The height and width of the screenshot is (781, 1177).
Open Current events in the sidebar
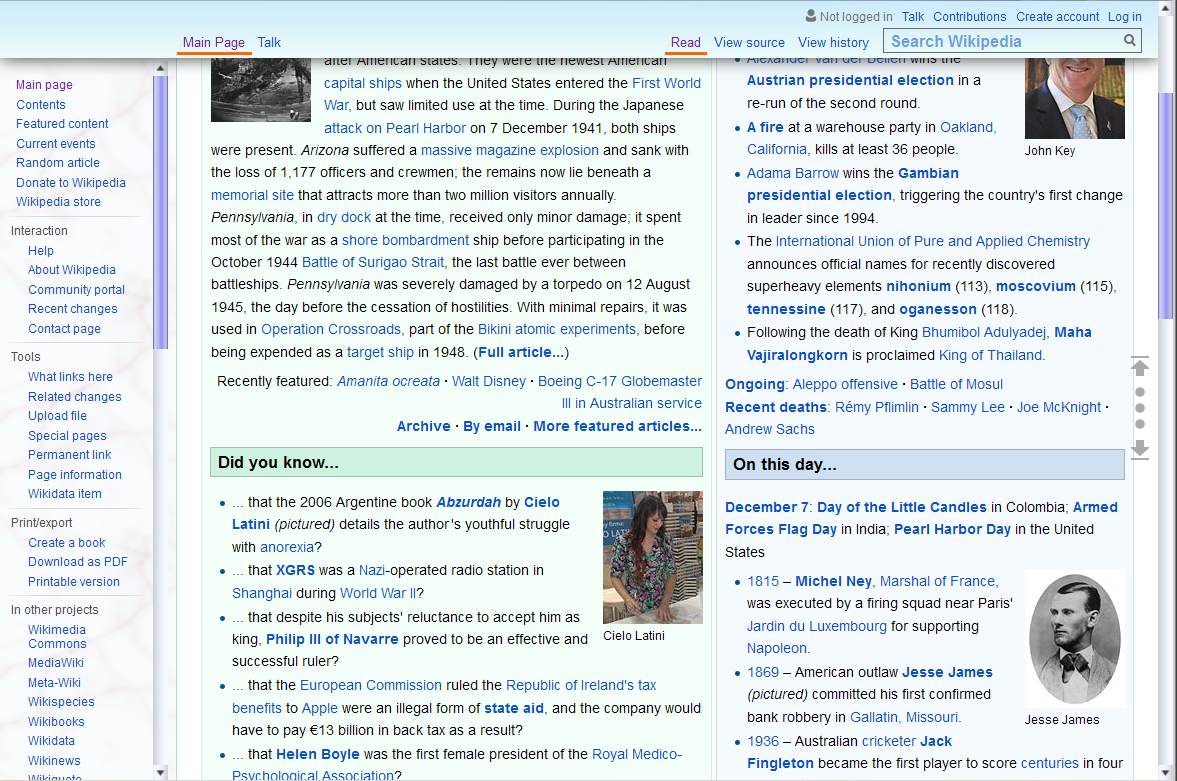56,143
